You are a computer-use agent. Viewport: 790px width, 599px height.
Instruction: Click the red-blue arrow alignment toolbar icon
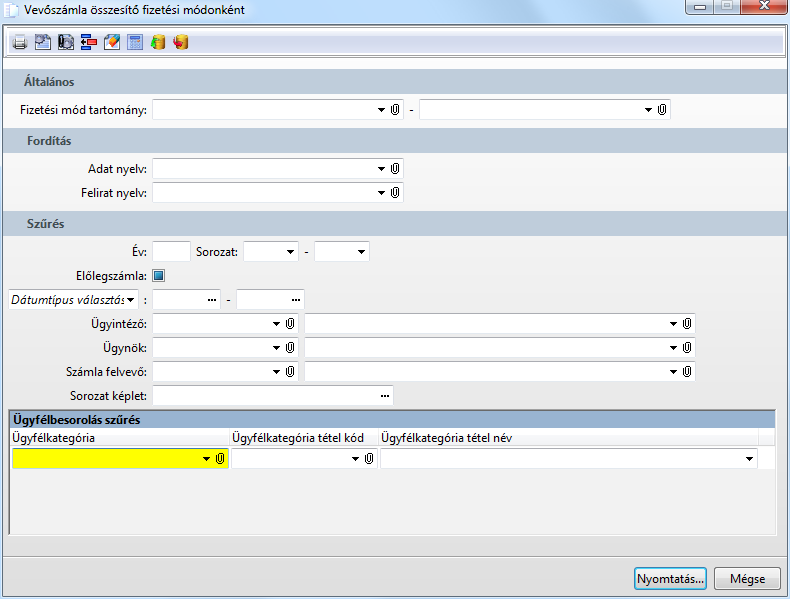point(89,42)
